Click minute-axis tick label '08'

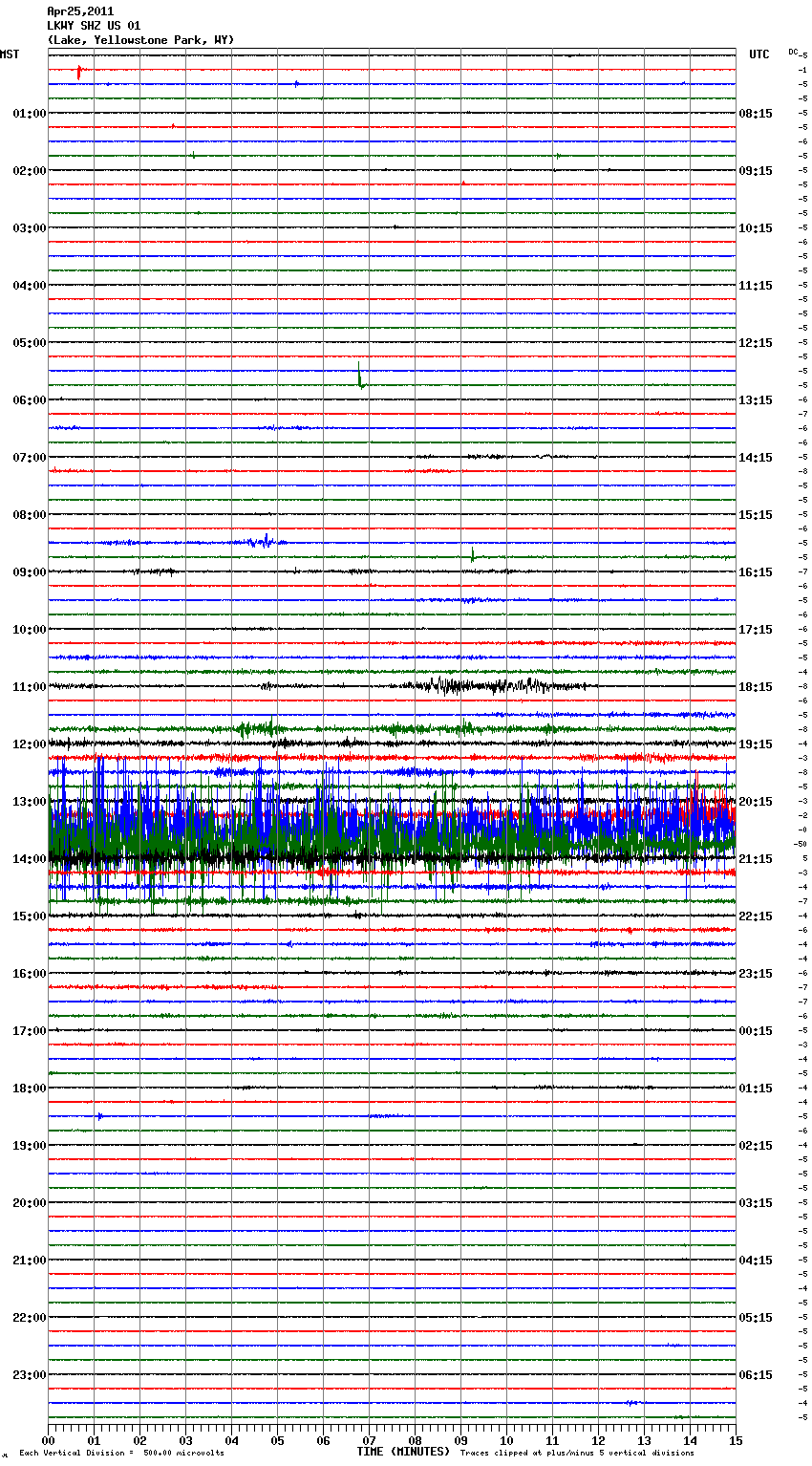[x=416, y=1440]
